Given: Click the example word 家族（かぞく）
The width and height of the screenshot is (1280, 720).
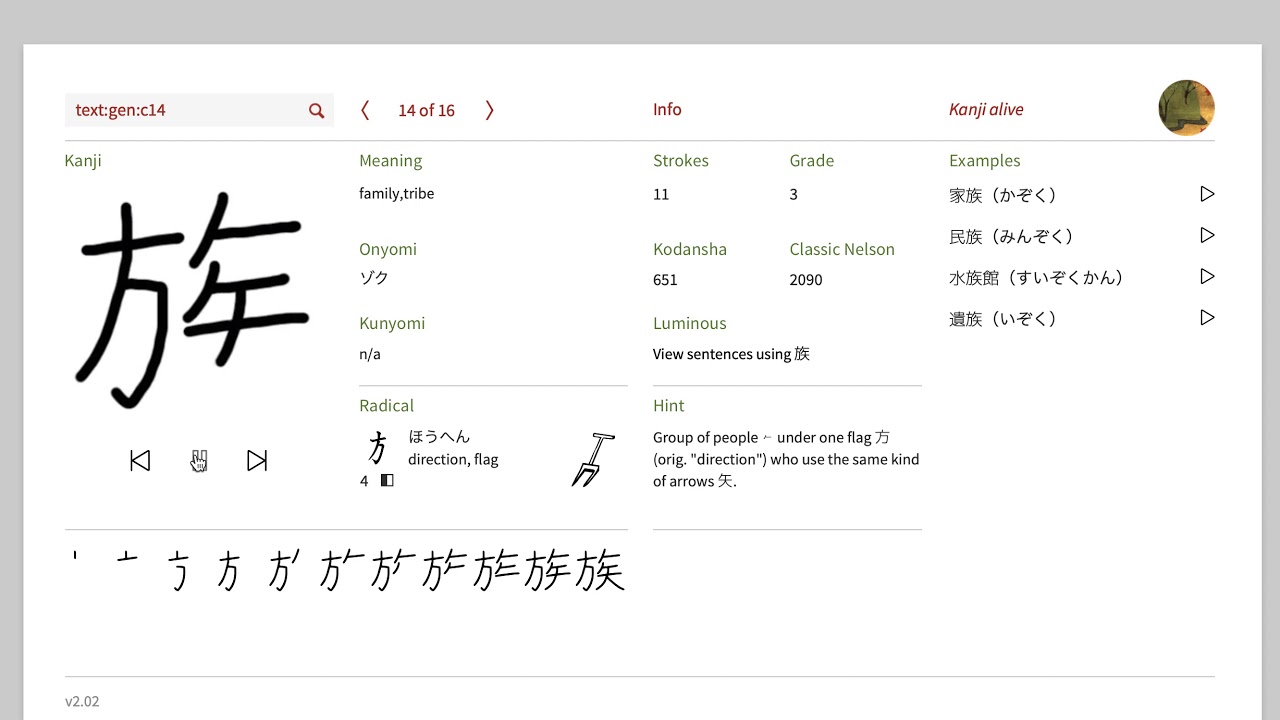Looking at the screenshot, I should [1003, 195].
